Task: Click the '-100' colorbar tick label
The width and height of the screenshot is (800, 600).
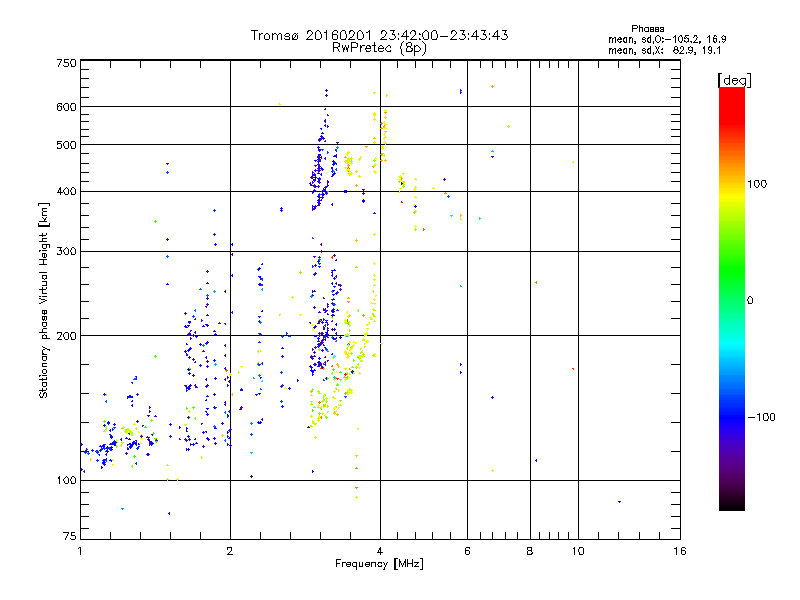Action: tap(761, 417)
